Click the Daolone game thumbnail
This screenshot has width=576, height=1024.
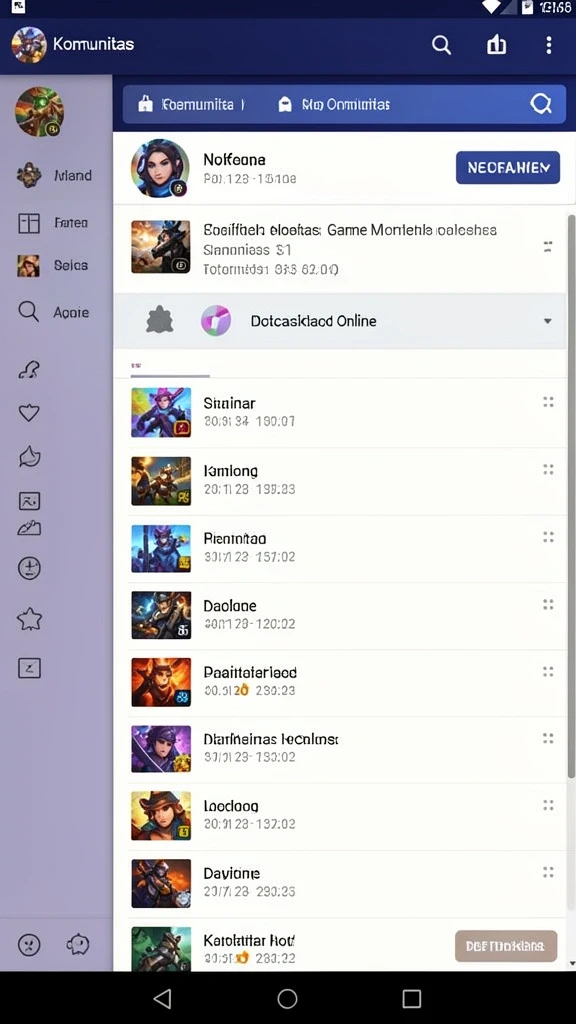pyautogui.click(x=161, y=615)
